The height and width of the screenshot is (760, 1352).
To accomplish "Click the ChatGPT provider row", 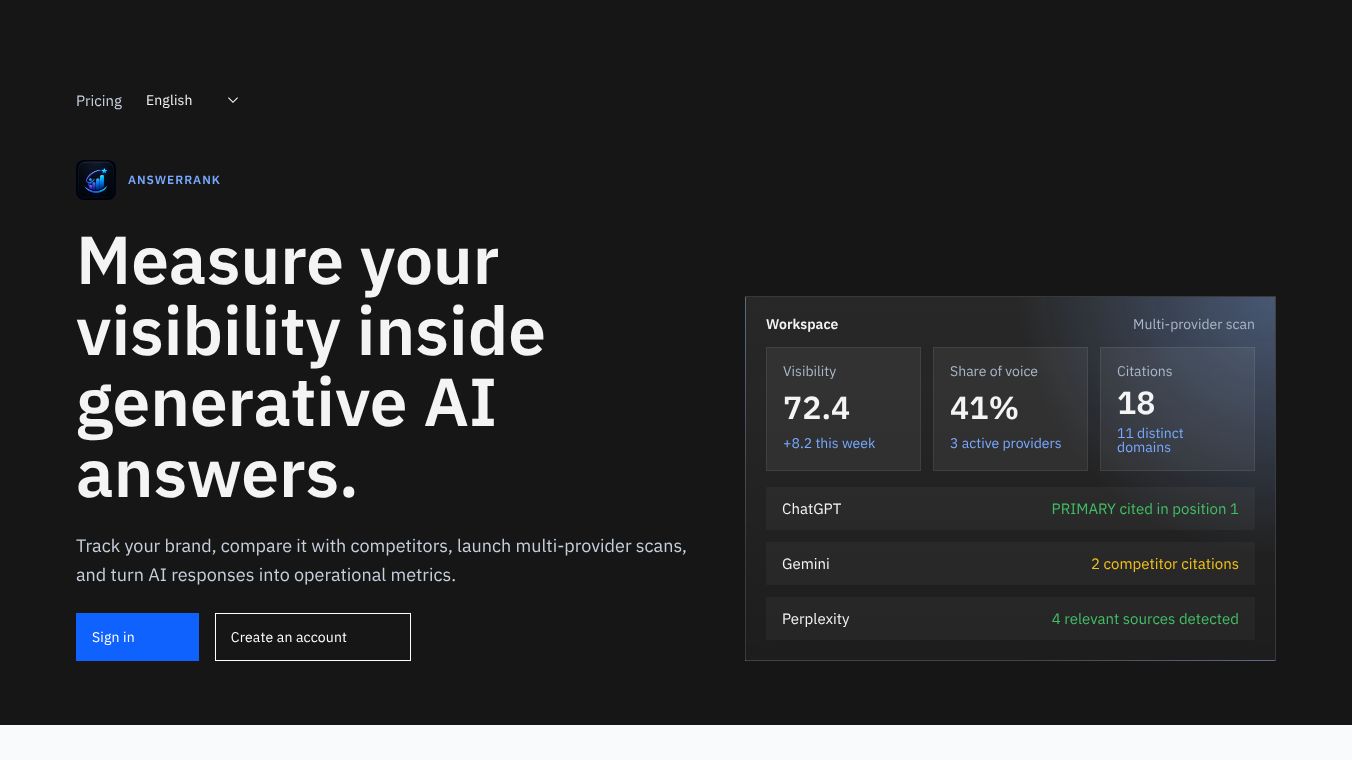I will point(1010,509).
